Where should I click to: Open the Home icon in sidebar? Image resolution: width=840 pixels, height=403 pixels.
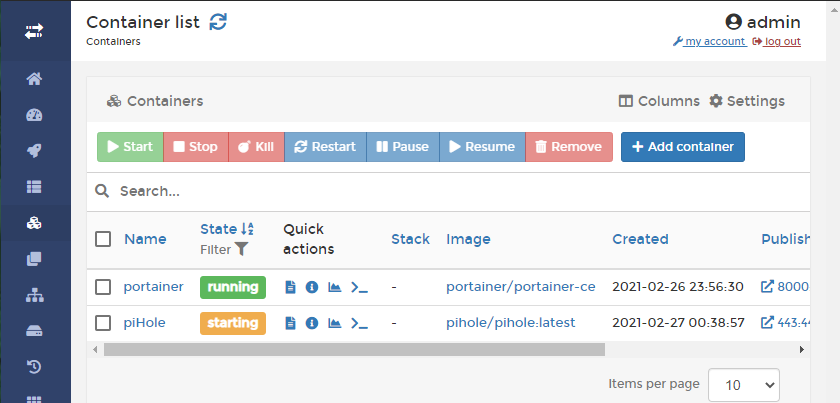[34, 79]
